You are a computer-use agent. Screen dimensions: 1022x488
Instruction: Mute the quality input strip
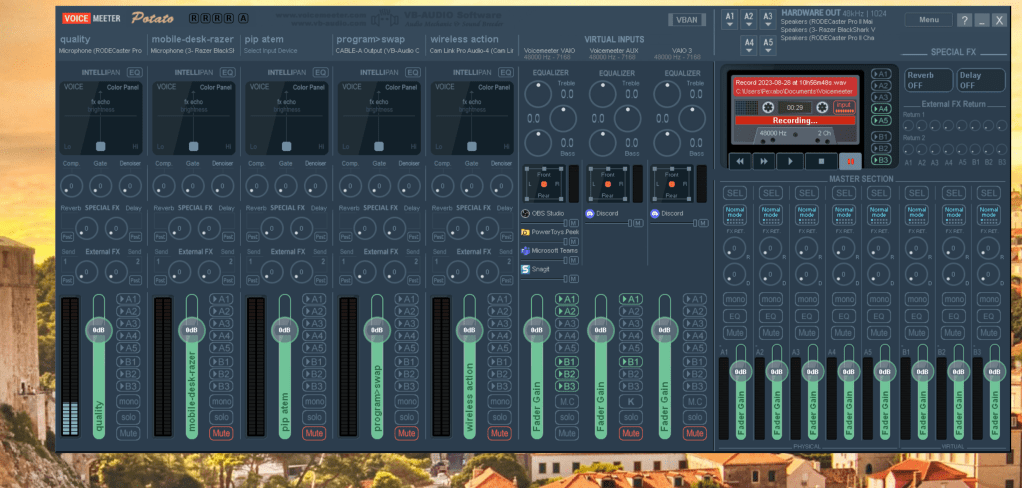[128, 433]
